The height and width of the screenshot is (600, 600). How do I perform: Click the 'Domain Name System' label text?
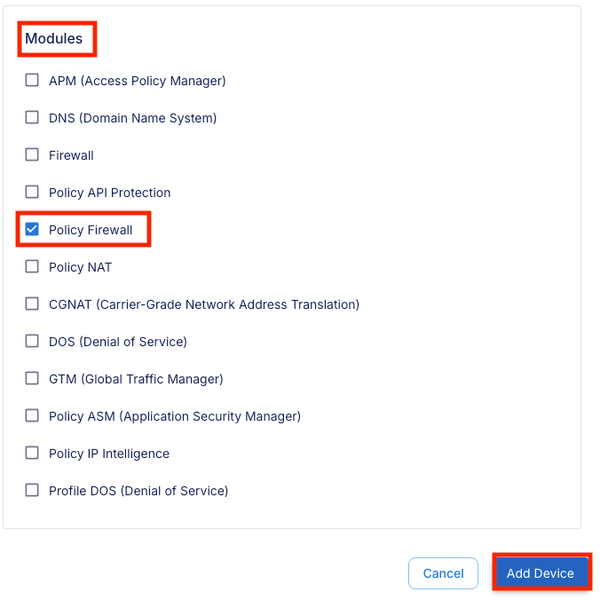click(x=151, y=118)
